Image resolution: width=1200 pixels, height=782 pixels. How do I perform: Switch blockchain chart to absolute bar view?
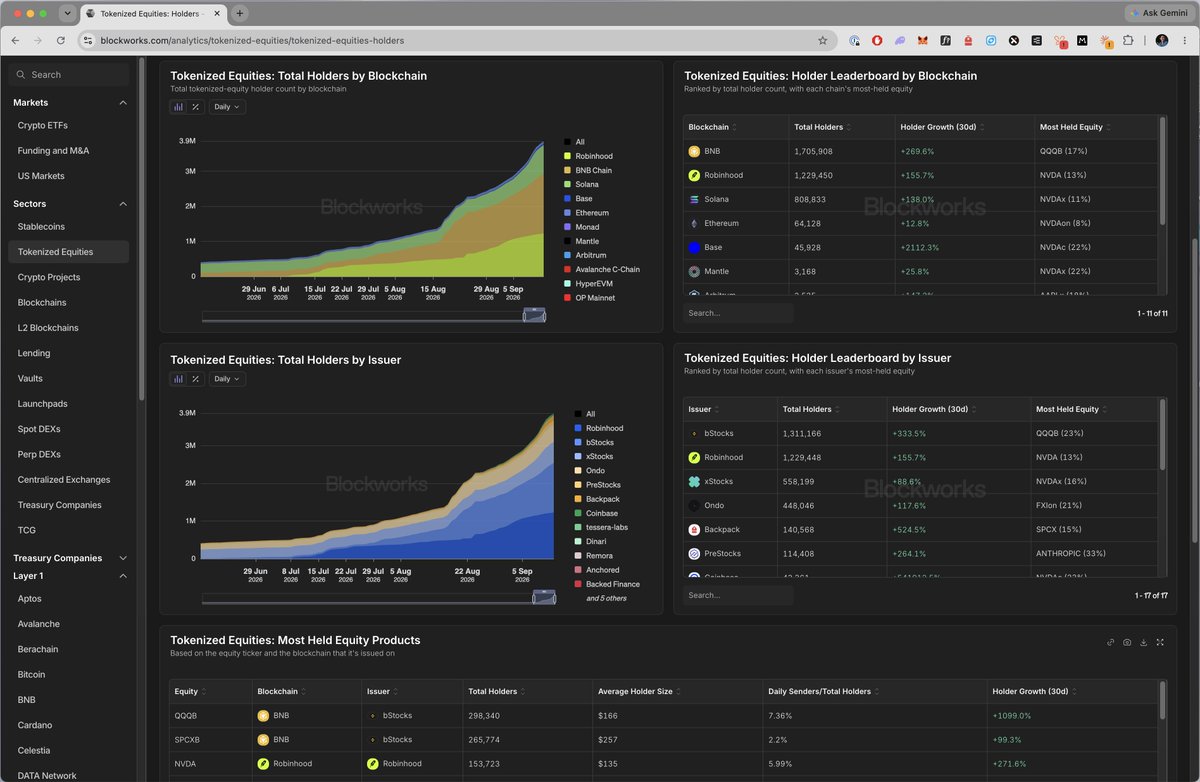(x=179, y=107)
